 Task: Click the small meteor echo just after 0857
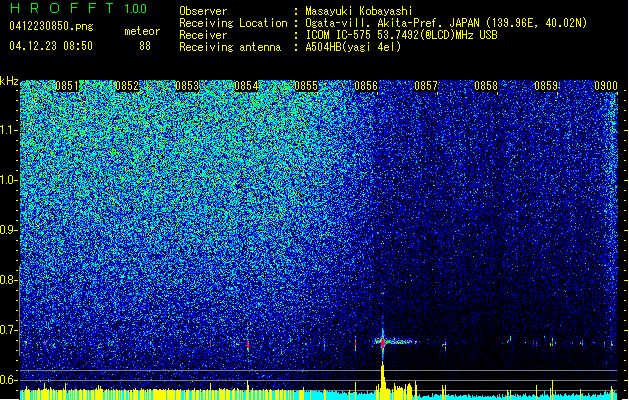point(444,345)
